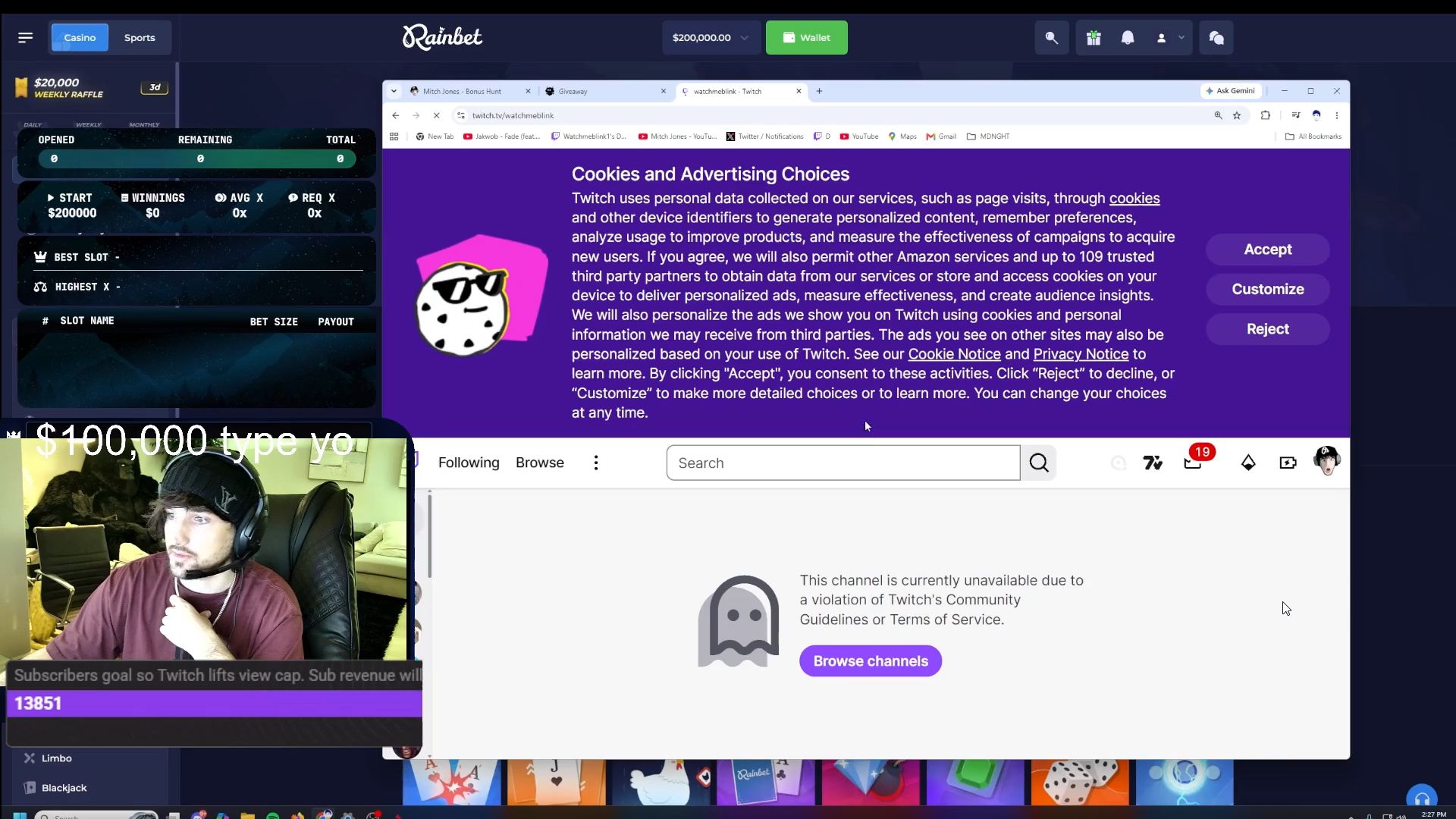This screenshot has height=819, width=1456.
Task: Open the Rainbet notifications bell
Action: (1128, 37)
